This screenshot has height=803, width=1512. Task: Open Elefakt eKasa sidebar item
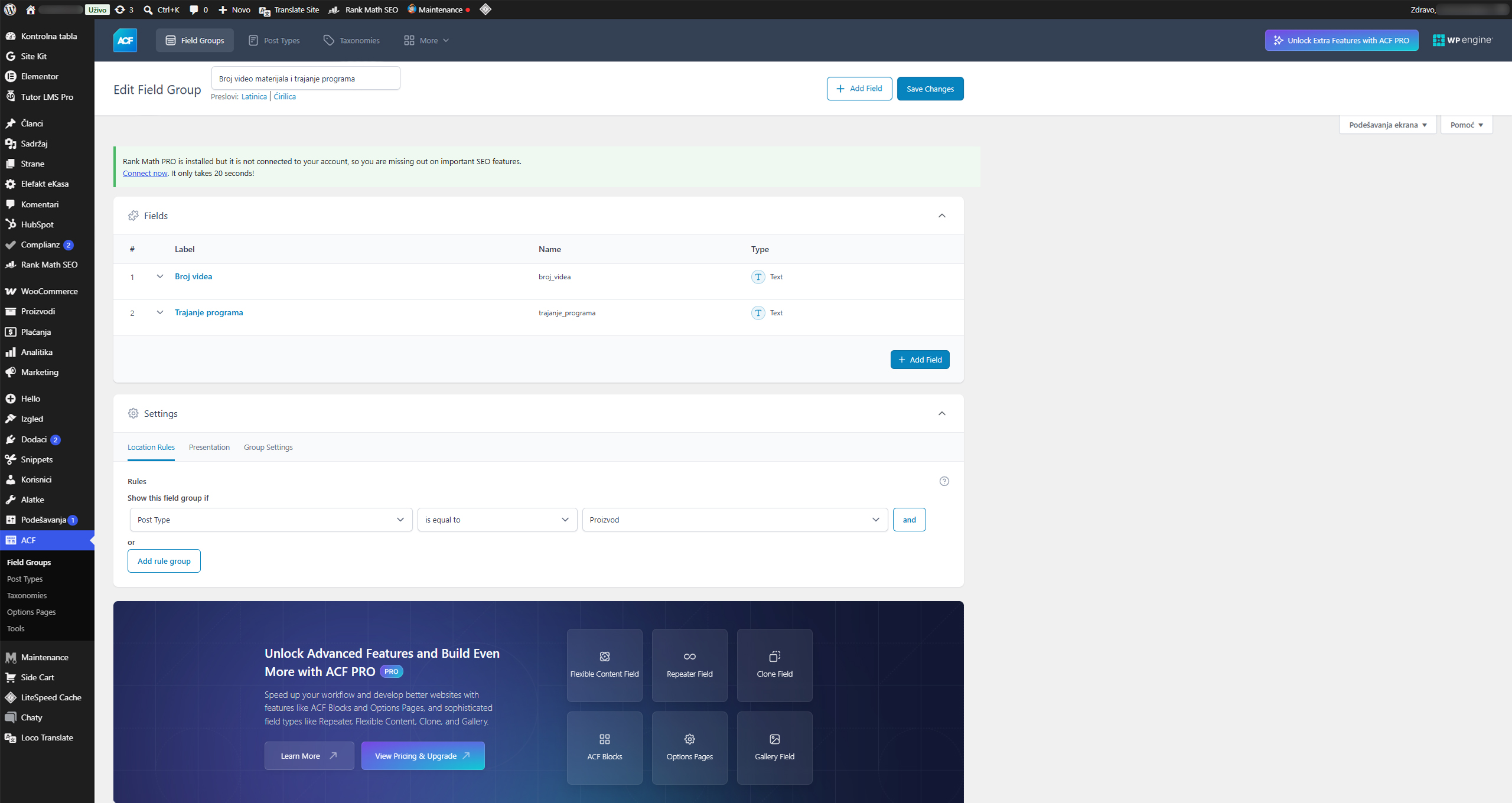pos(47,184)
